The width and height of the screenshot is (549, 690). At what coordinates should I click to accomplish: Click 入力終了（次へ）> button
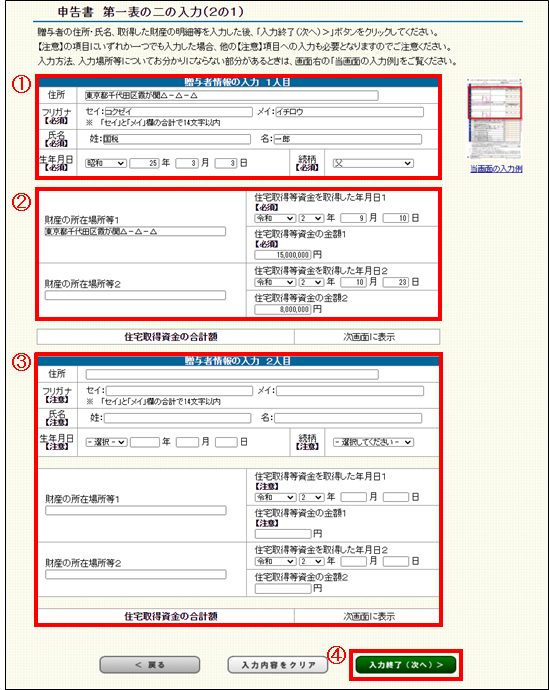406,664
